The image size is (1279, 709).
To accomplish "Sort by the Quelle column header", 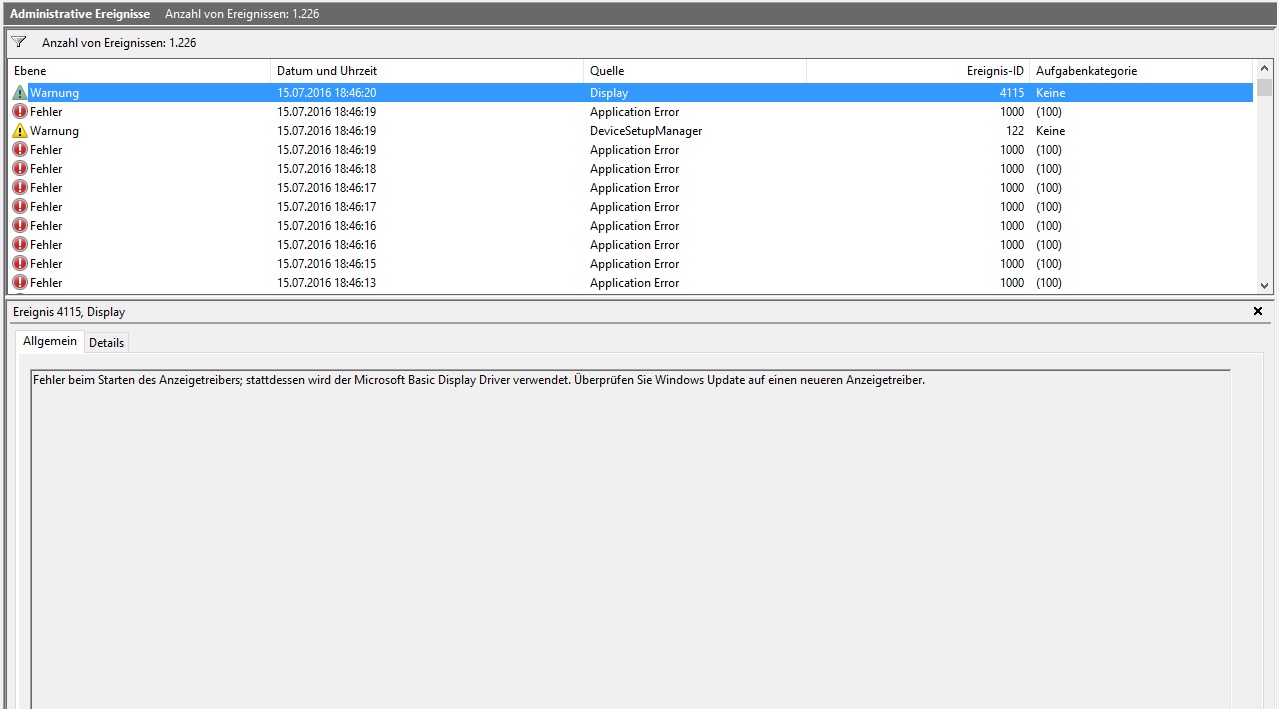I will pyautogui.click(x=695, y=71).
